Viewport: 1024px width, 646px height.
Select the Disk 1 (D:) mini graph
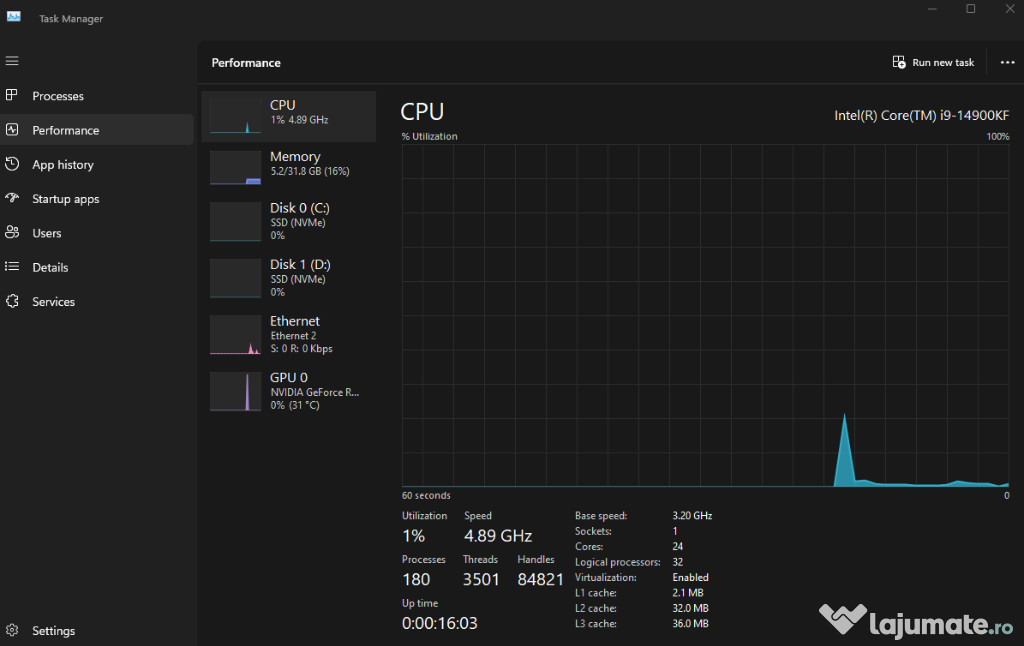pyautogui.click(x=235, y=278)
